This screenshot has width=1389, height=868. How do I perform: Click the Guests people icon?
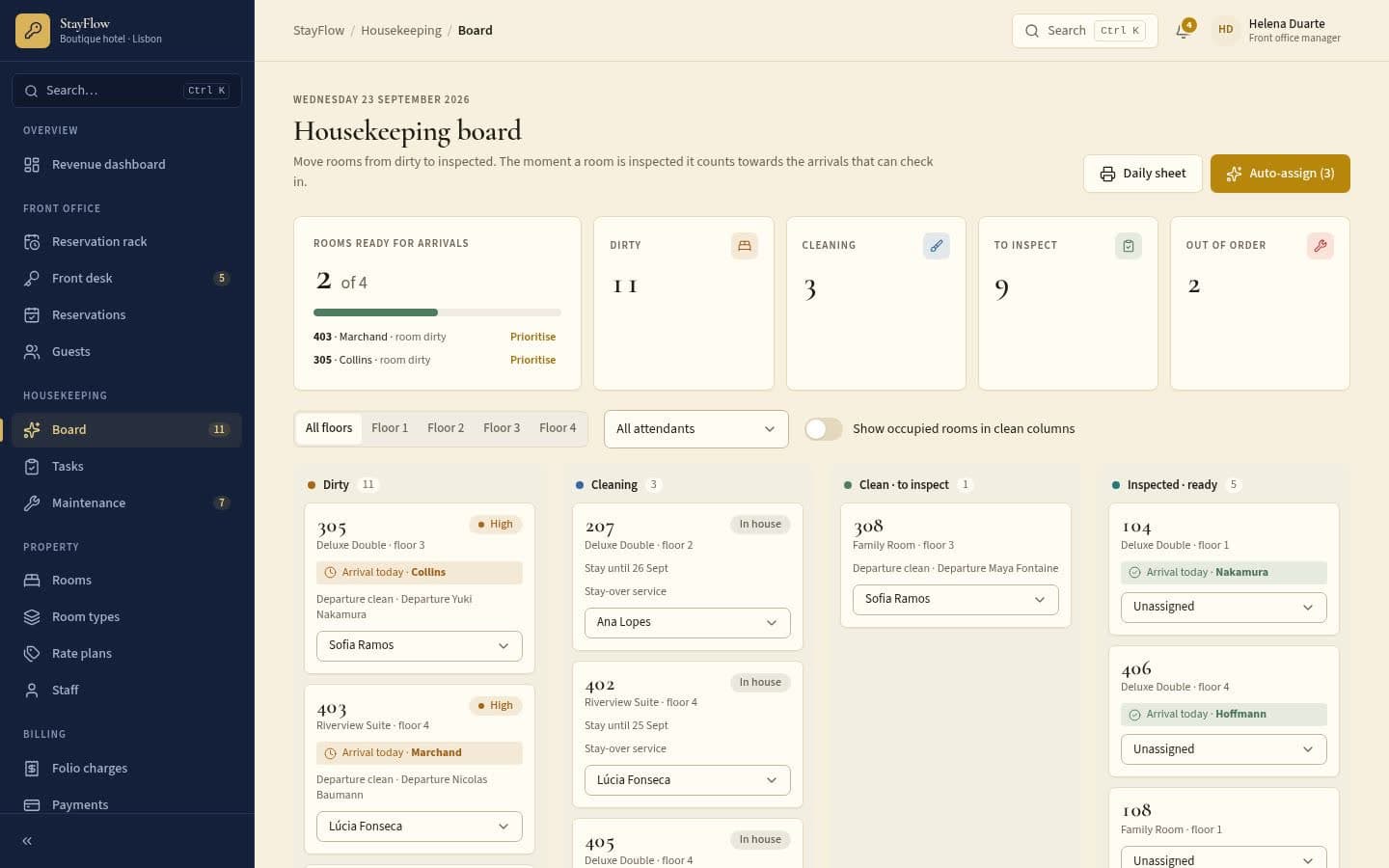click(x=32, y=352)
